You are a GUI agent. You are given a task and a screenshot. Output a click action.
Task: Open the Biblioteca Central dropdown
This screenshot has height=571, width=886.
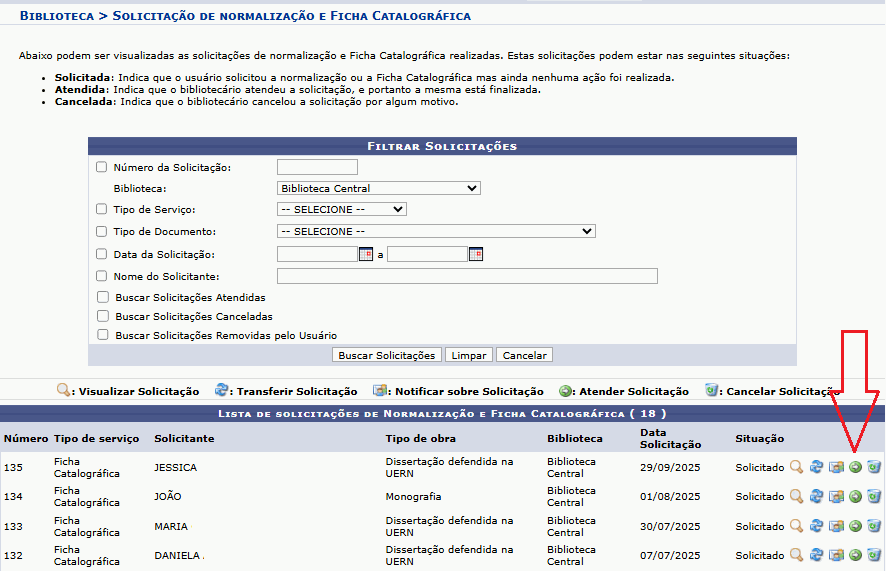click(x=378, y=188)
